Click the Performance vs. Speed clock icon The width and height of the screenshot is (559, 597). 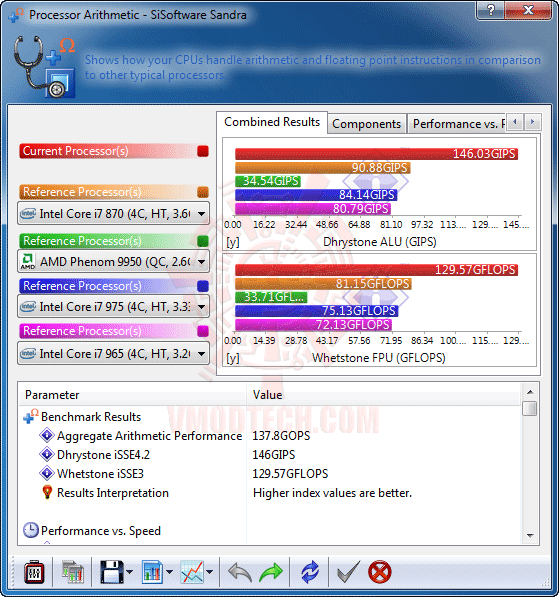(31, 530)
